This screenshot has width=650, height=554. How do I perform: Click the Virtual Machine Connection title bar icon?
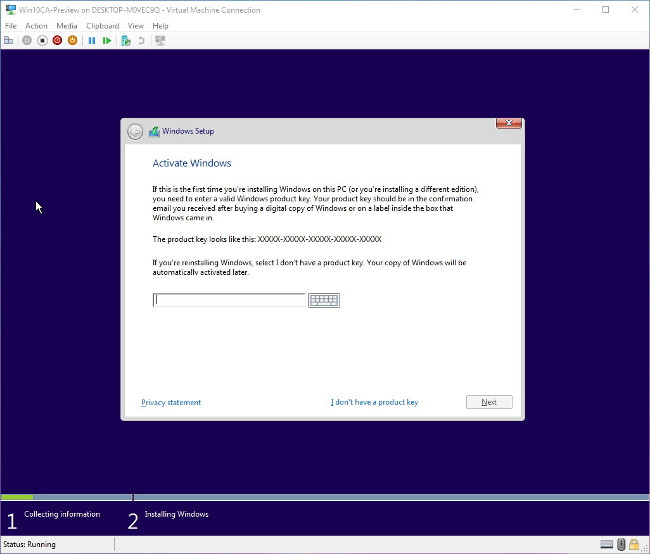pos(11,10)
